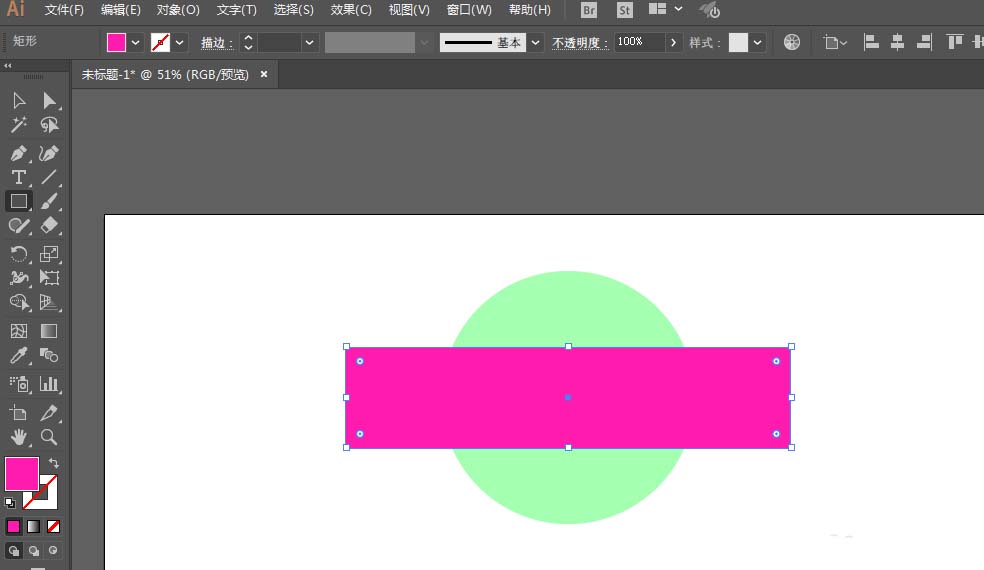Select the Shape Builder tool

(x=19, y=302)
